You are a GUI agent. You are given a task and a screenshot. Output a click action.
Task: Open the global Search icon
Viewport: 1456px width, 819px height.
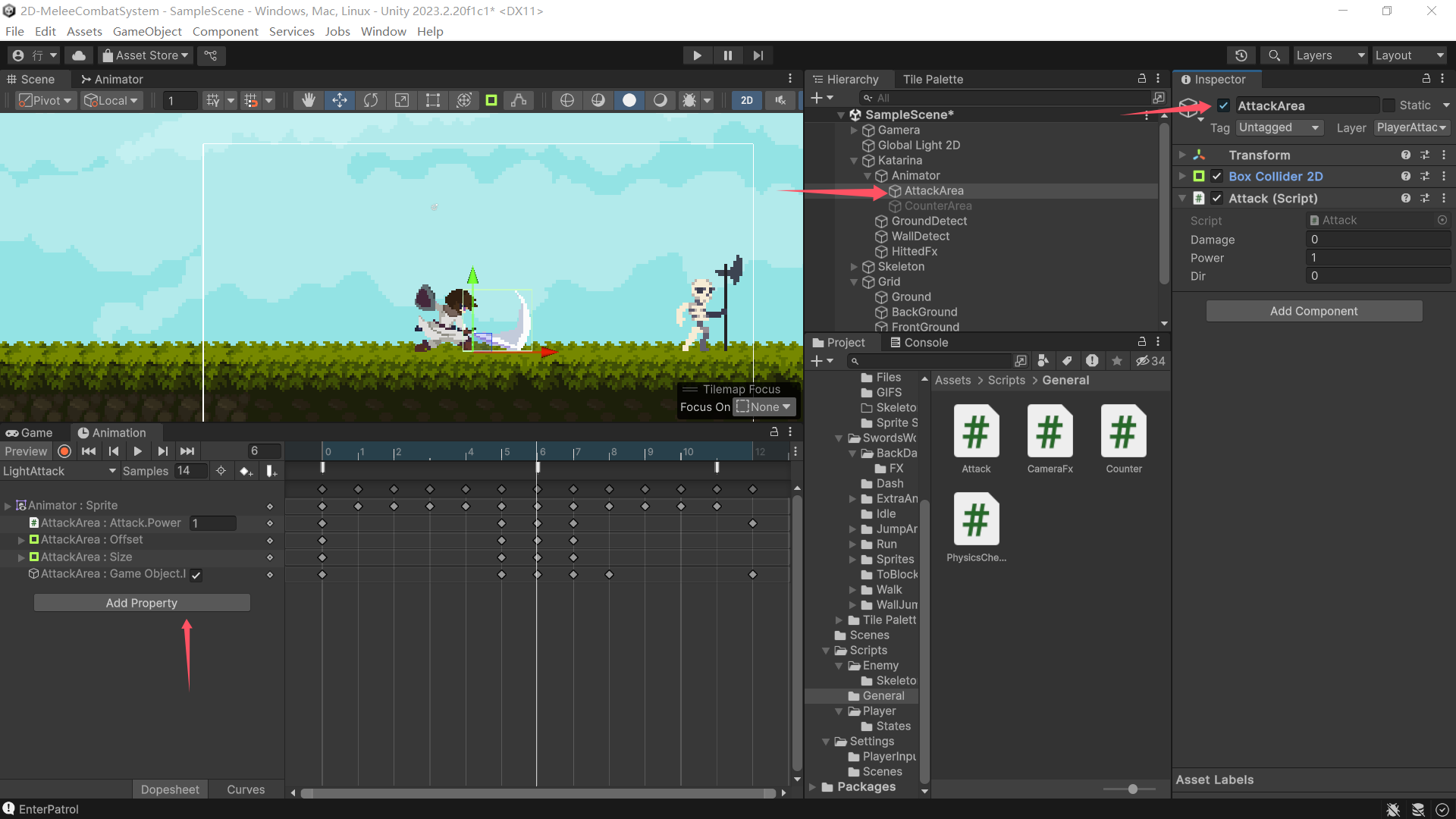pyautogui.click(x=1275, y=55)
